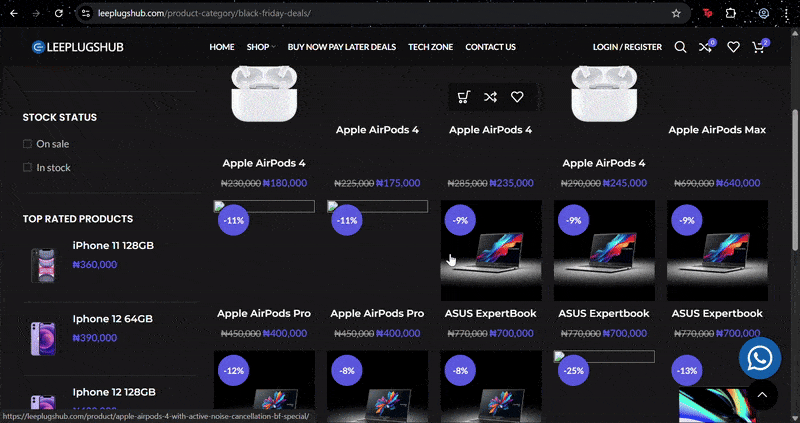The height and width of the screenshot is (423, 800).
Task: Open the ASUS ExpertBook product thumbnail
Action: point(491,251)
